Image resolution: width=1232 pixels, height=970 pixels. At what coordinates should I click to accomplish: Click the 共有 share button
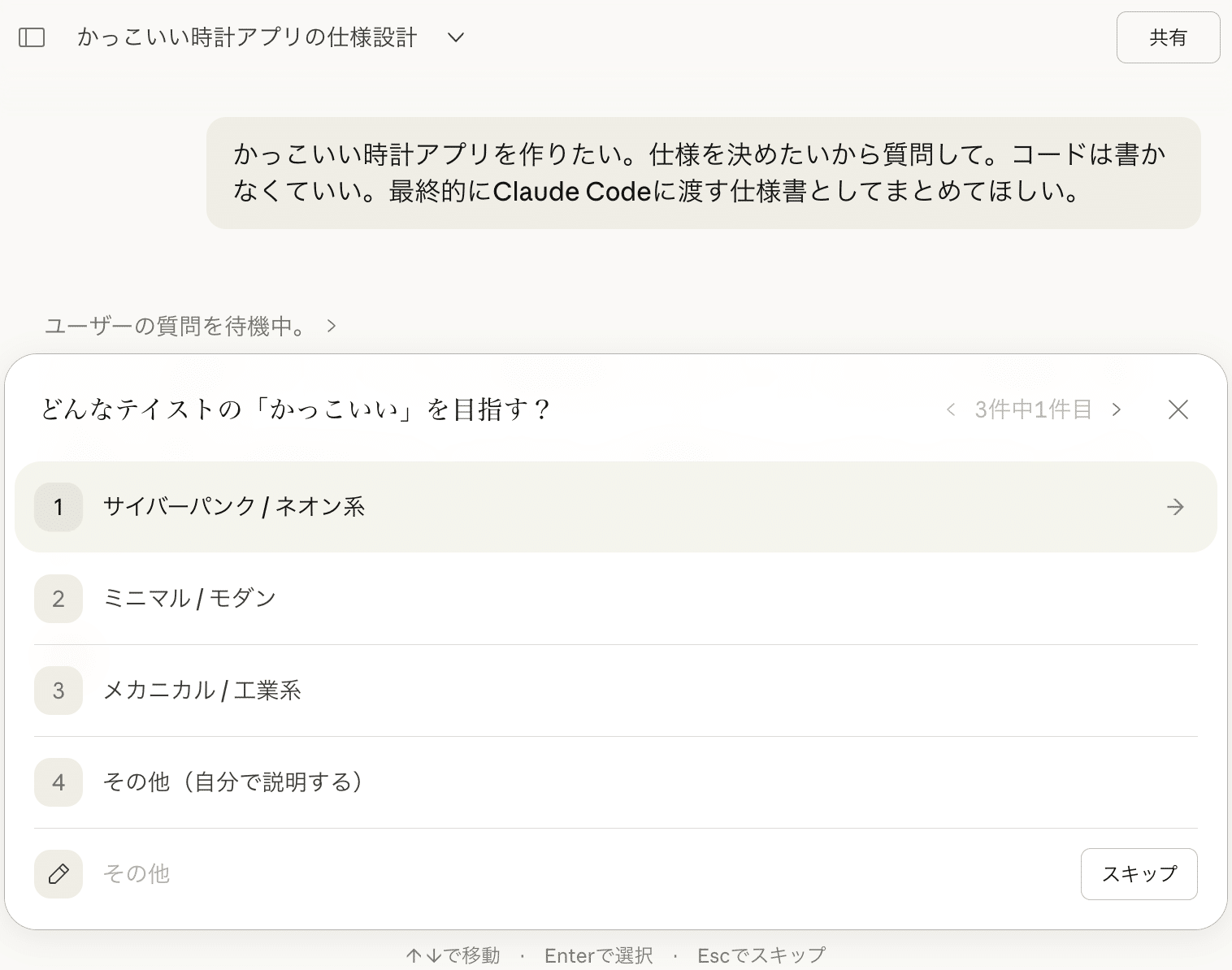pyautogui.click(x=1168, y=37)
